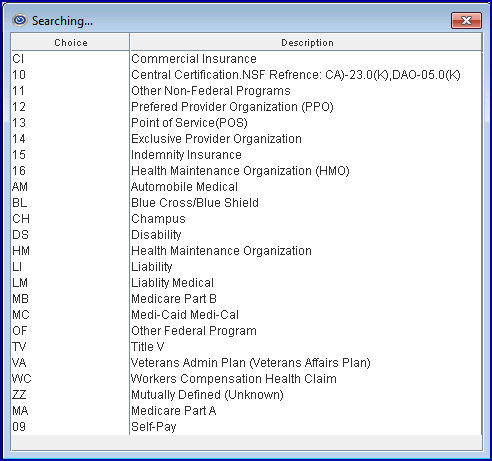Close the Searching dialog window
Image resolution: width=492 pixels, height=461 pixels.
coord(466,20)
